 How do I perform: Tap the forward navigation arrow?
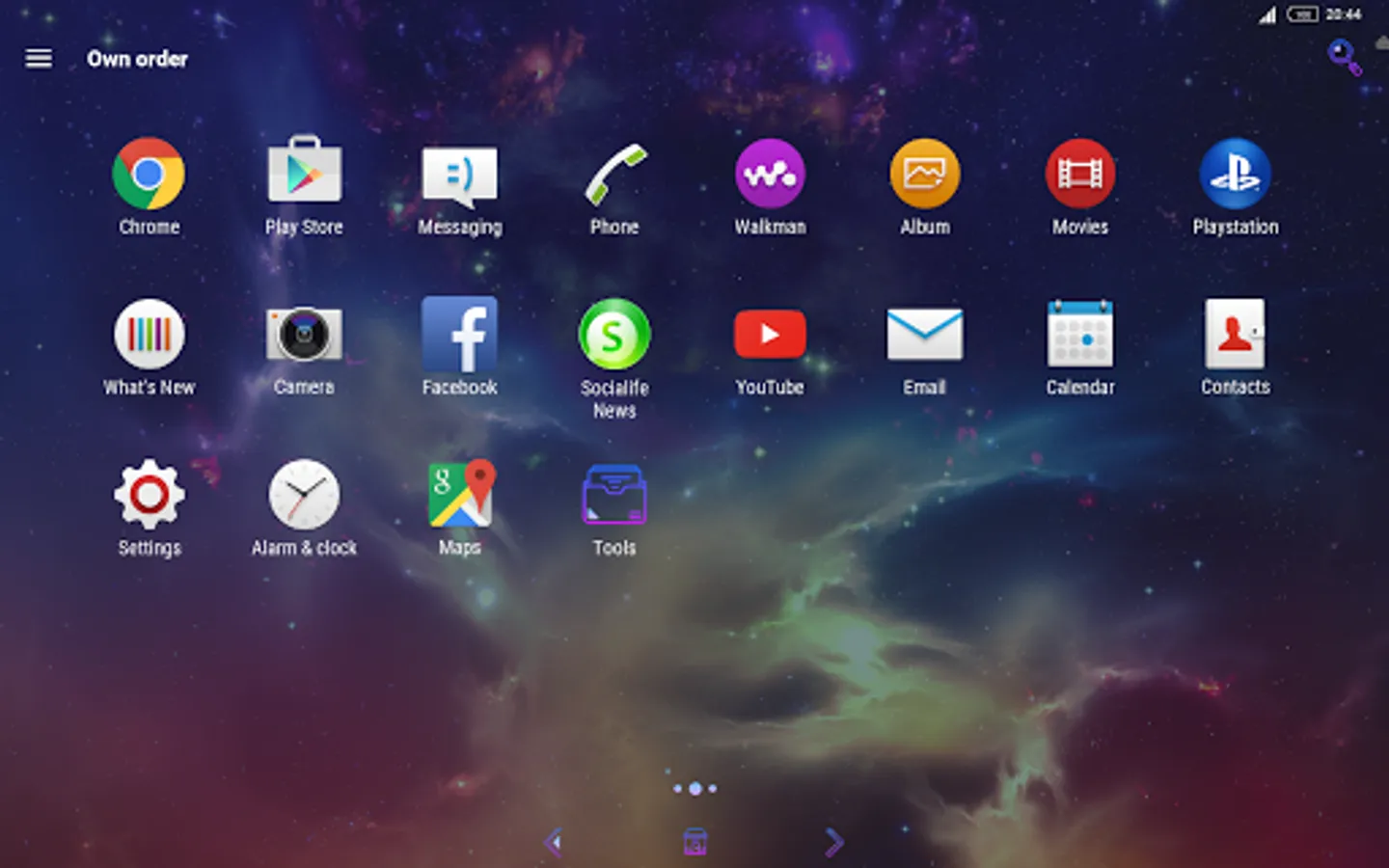(834, 842)
